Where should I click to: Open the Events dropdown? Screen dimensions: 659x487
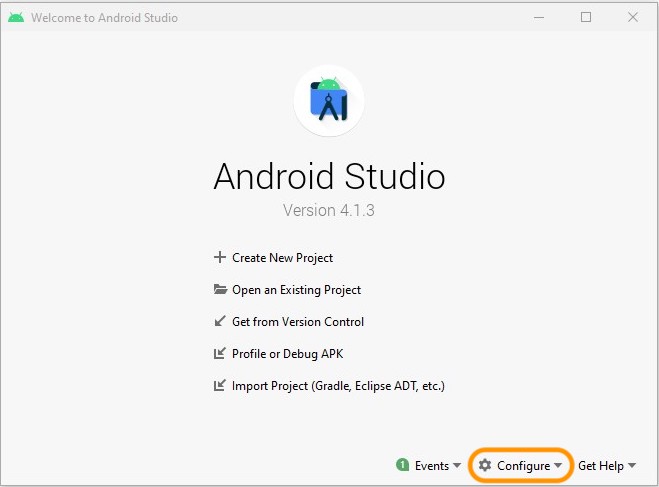(438, 466)
